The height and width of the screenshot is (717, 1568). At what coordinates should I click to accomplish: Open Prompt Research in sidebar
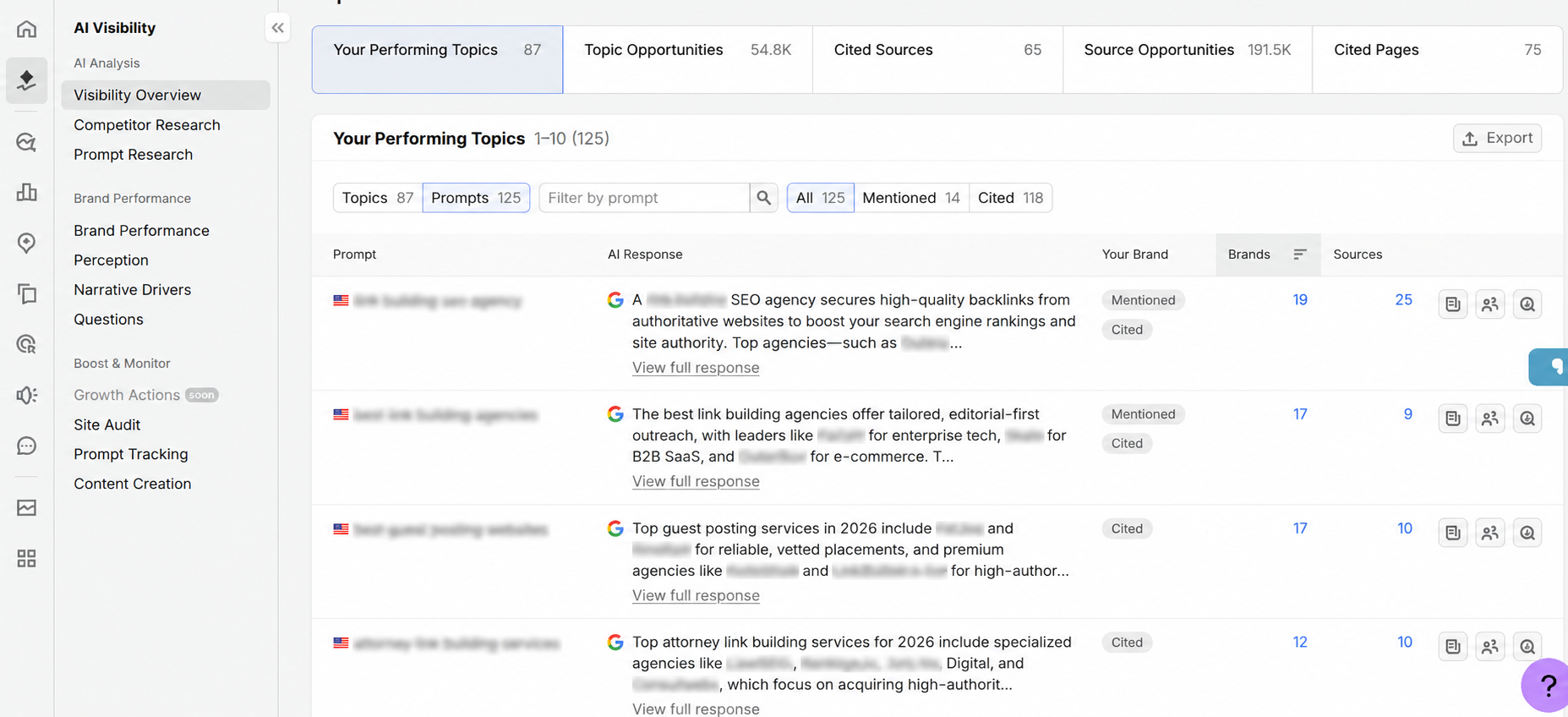pos(134,155)
